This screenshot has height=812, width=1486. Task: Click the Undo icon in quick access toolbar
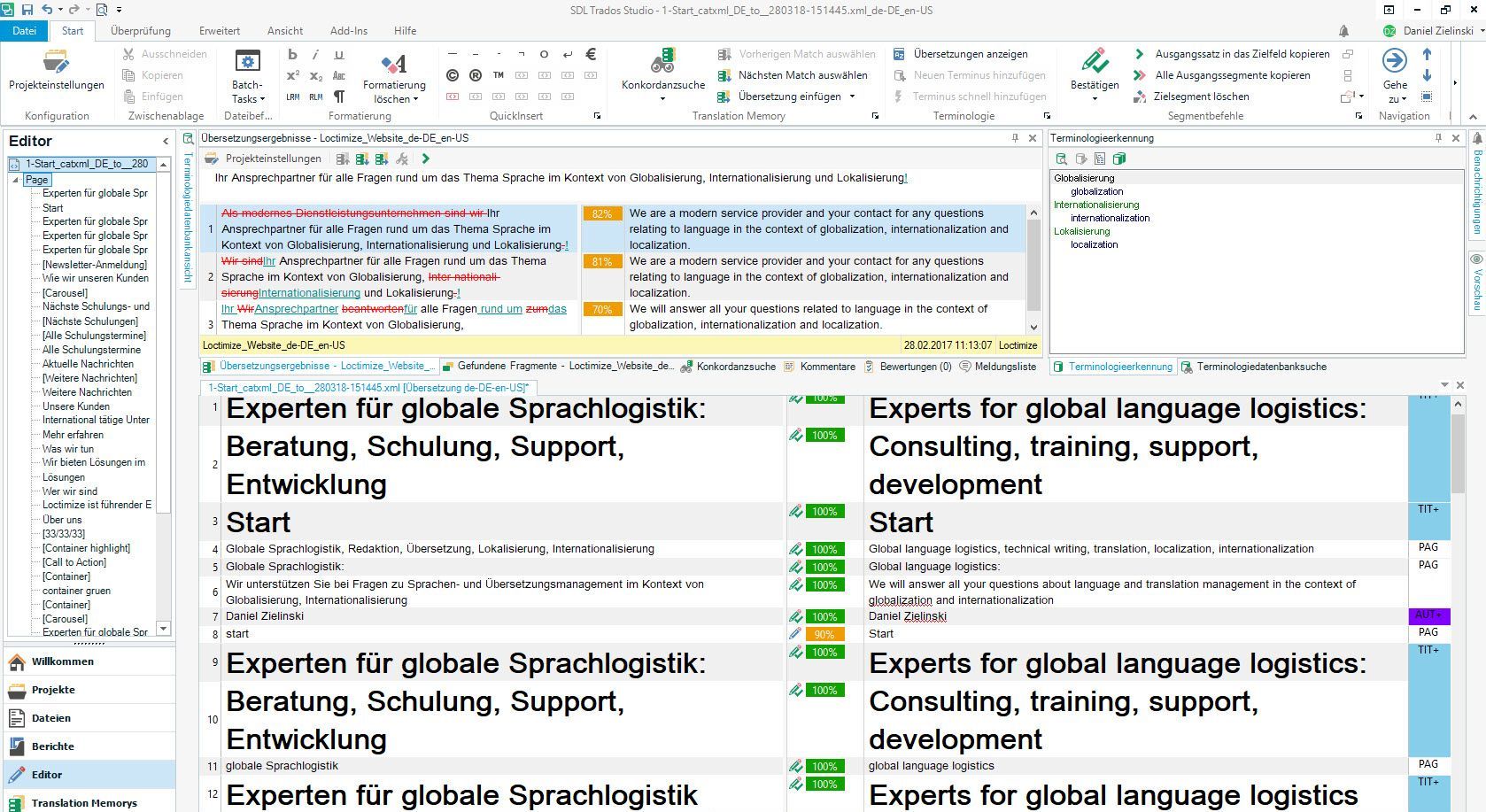(48, 10)
